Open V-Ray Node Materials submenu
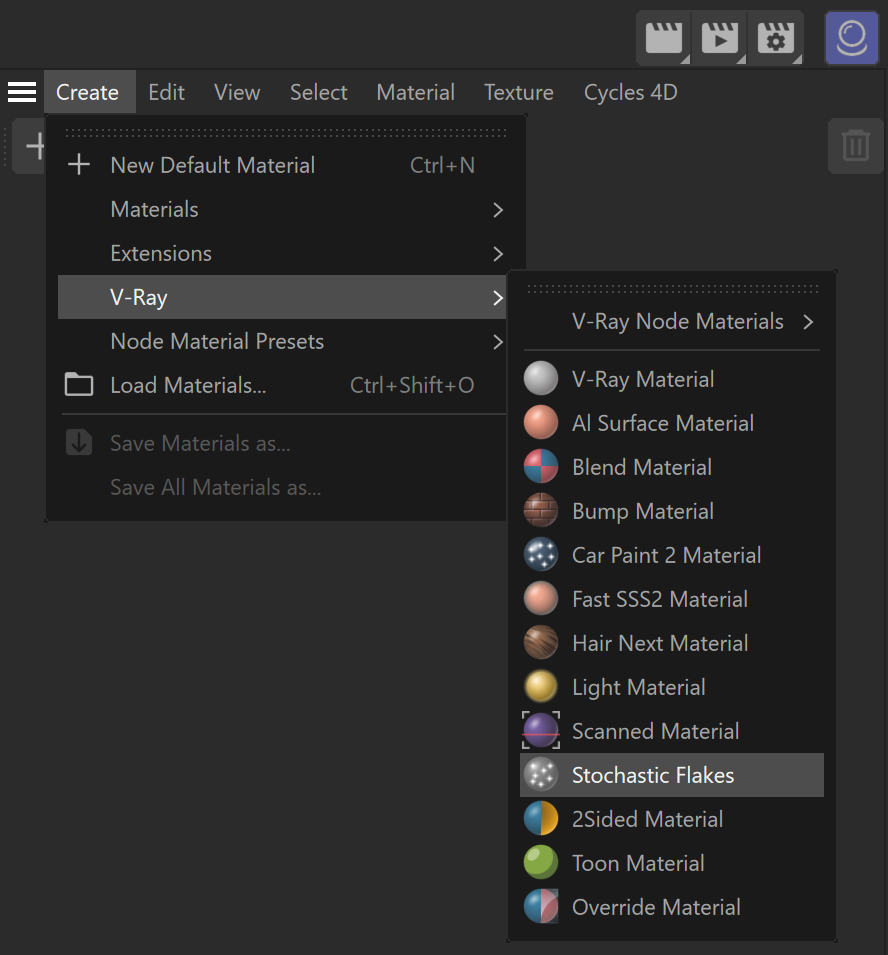The image size is (888, 955). [672, 322]
